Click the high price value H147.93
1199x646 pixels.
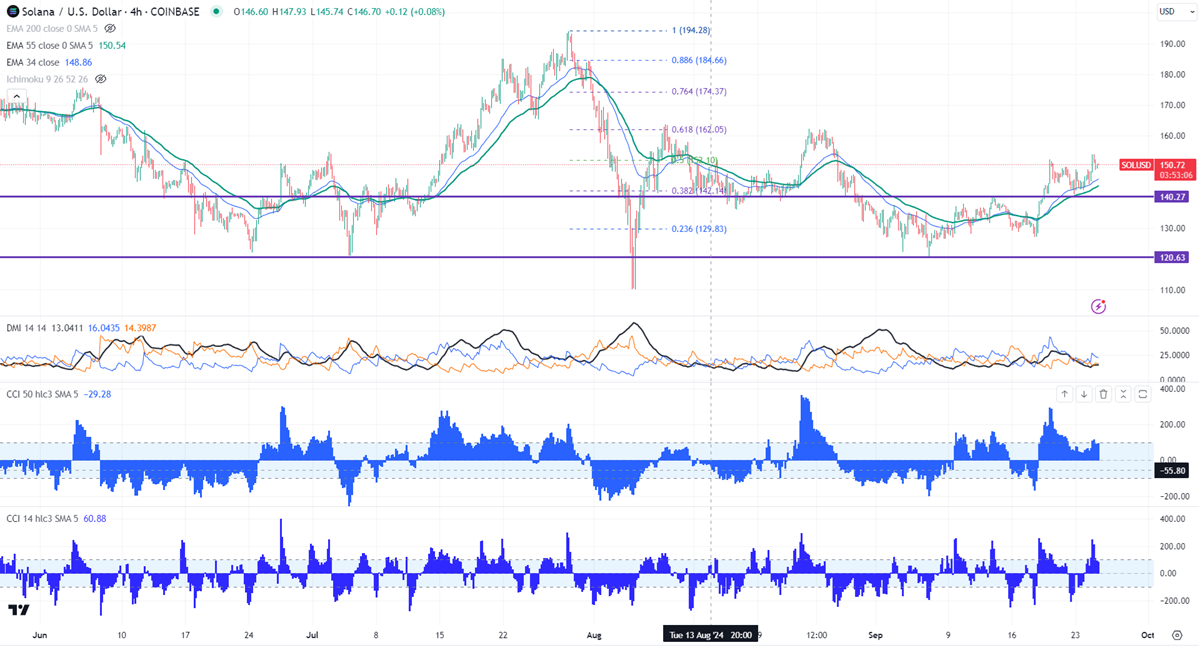(289, 11)
